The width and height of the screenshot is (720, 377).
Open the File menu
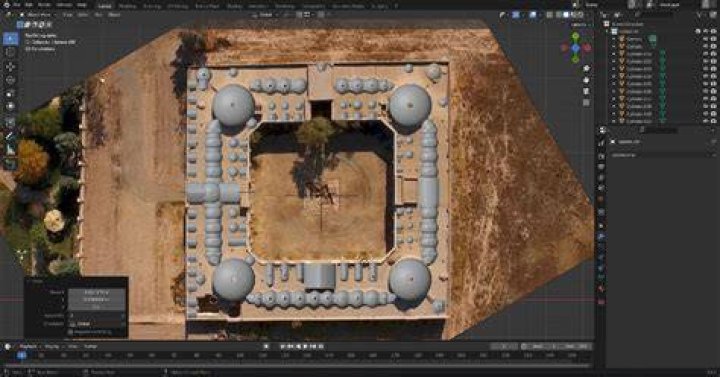point(17,5)
